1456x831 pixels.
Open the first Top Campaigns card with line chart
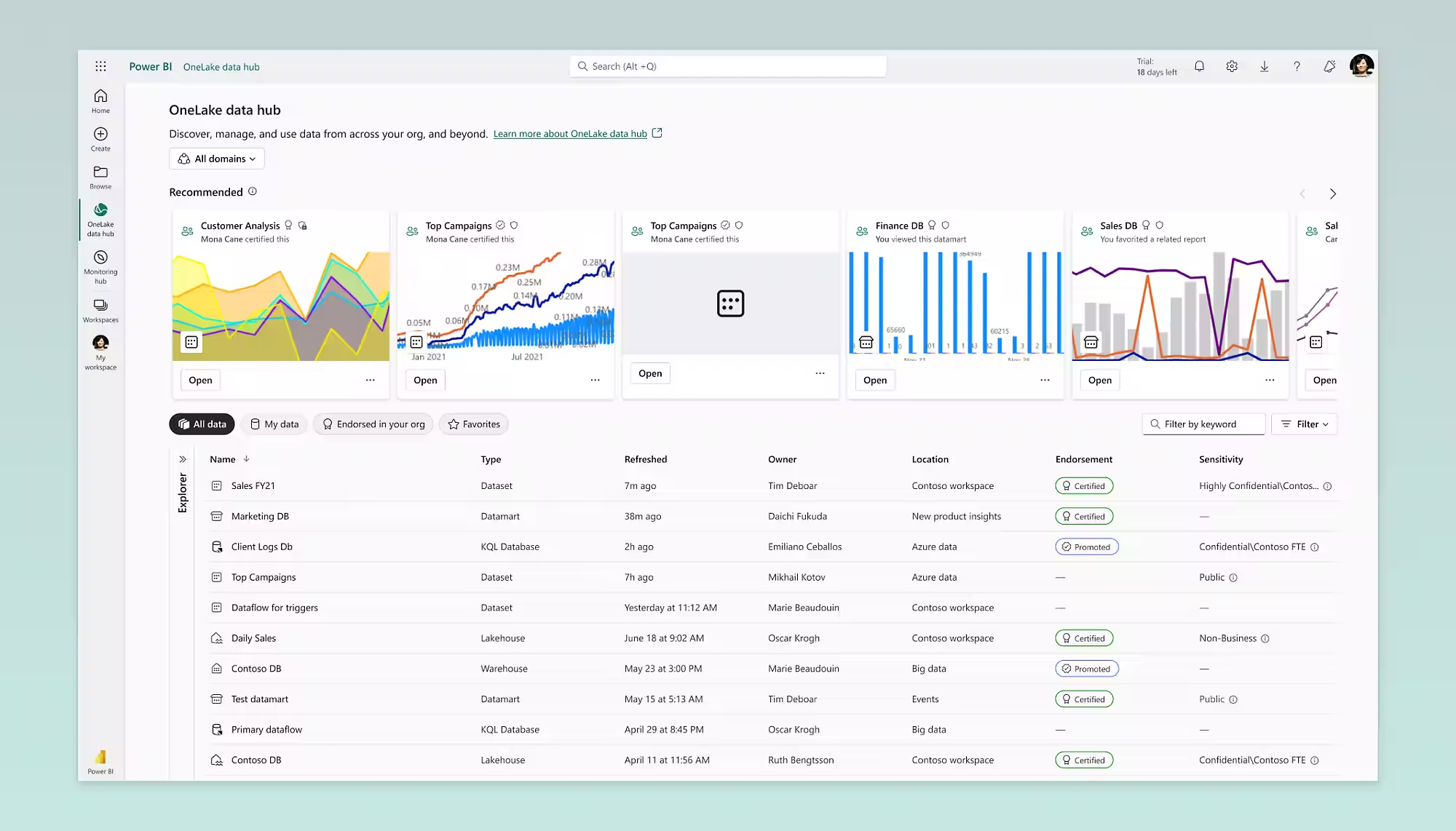pyautogui.click(x=425, y=380)
